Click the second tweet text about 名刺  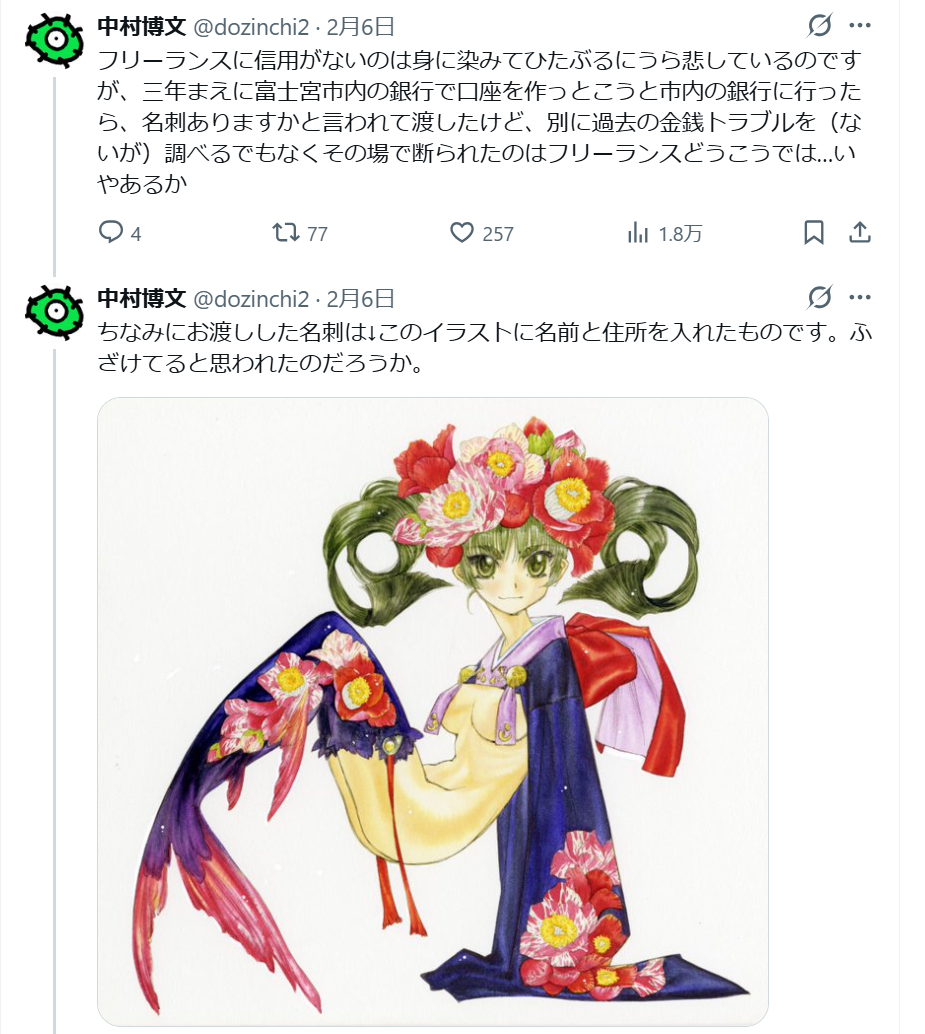pyautogui.click(x=485, y=347)
